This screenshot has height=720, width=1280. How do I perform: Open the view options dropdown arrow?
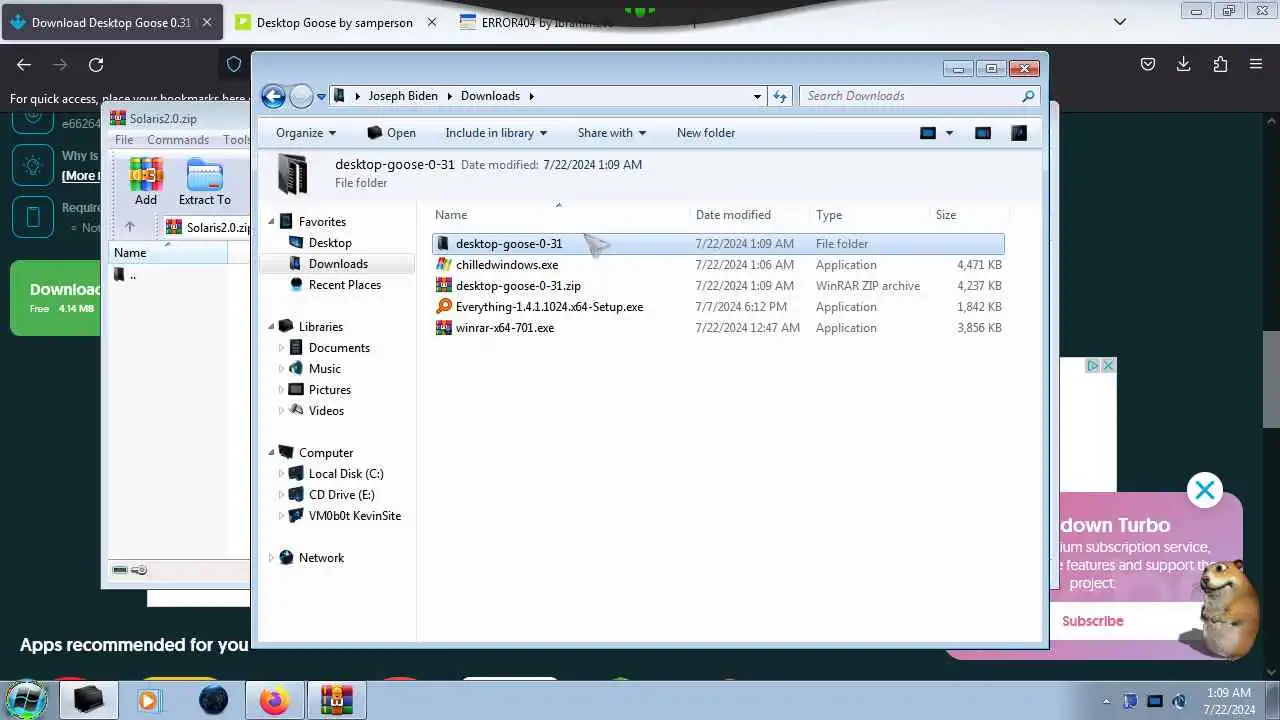click(x=949, y=133)
